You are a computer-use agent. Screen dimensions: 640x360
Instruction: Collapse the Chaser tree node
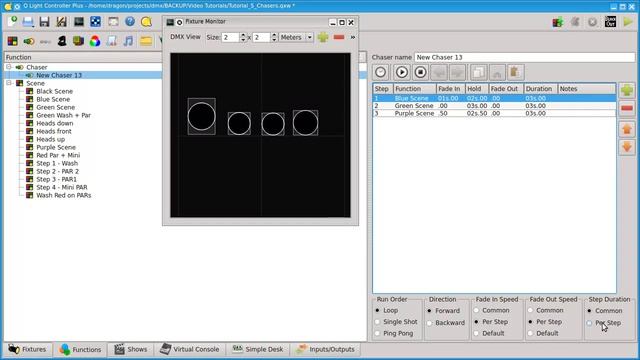pos(9,67)
